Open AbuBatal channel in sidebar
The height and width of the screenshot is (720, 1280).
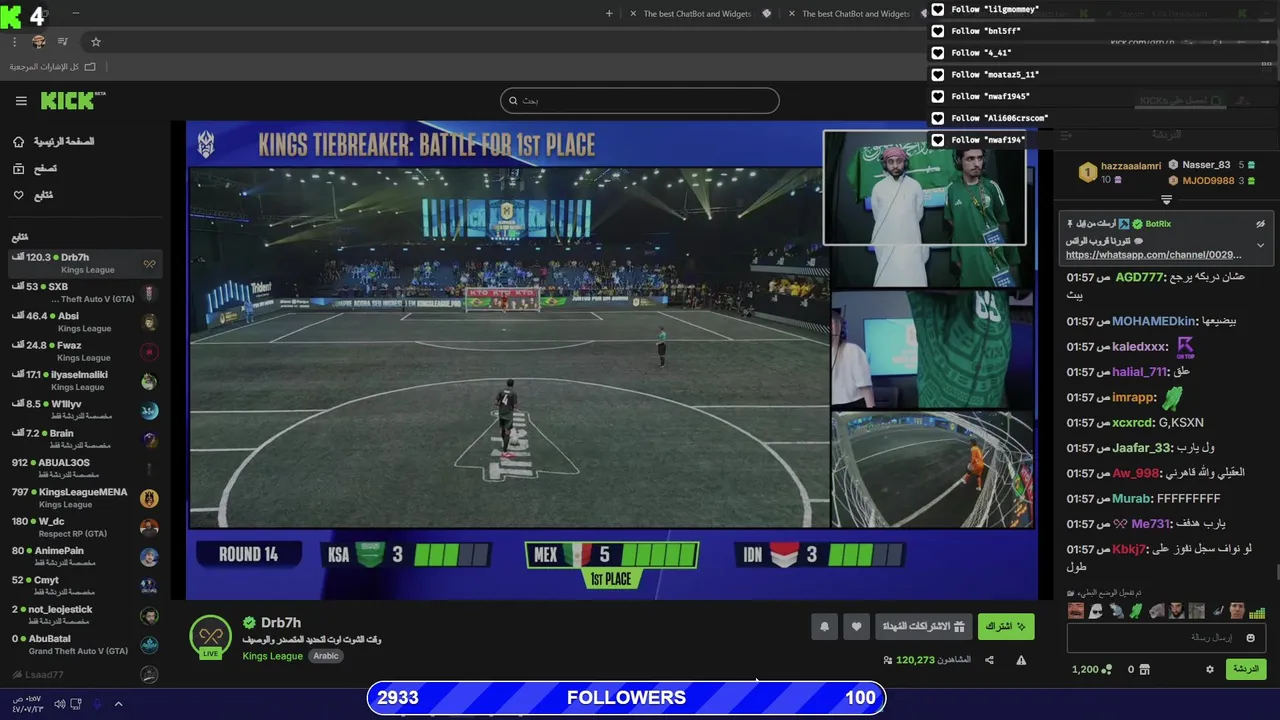click(x=84, y=645)
